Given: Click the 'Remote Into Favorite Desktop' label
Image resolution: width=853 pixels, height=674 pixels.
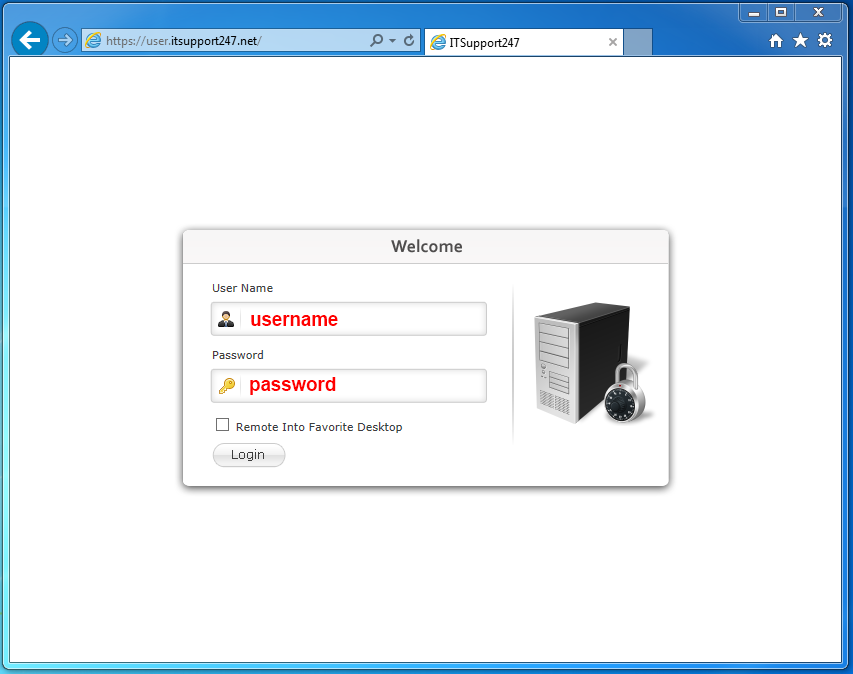Looking at the screenshot, I should pyautogui.click(x=319, y=427).
